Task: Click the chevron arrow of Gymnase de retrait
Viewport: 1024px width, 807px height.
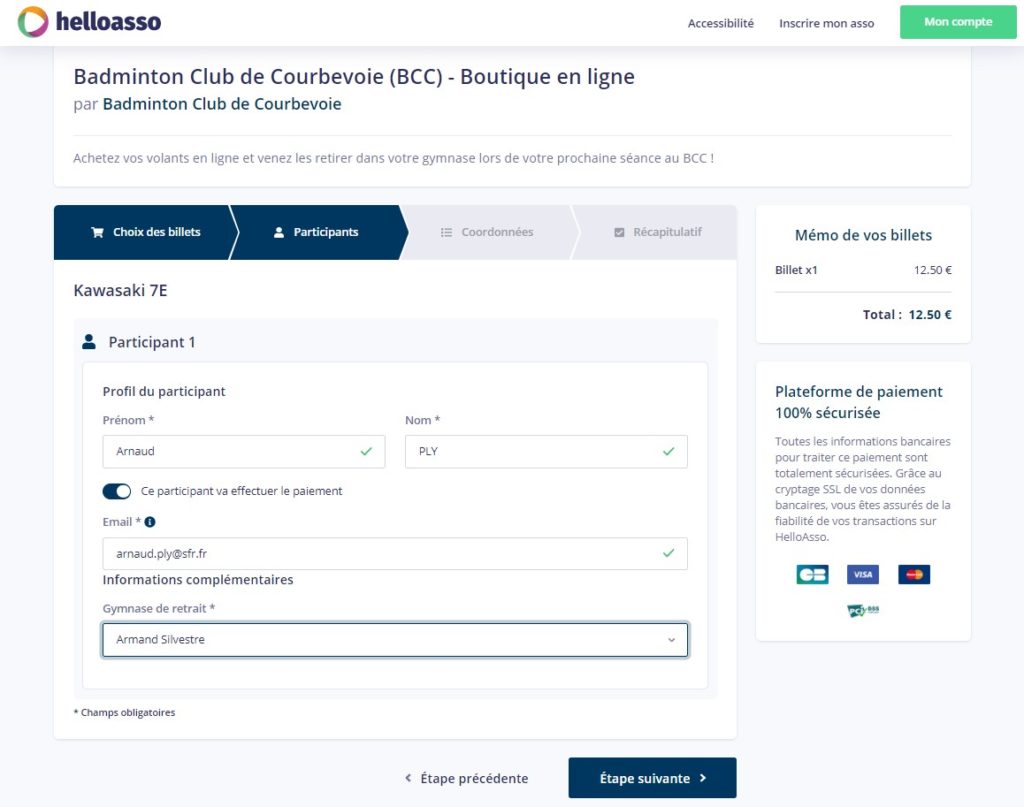Action: pyautogui.click(x=671, y=640)
